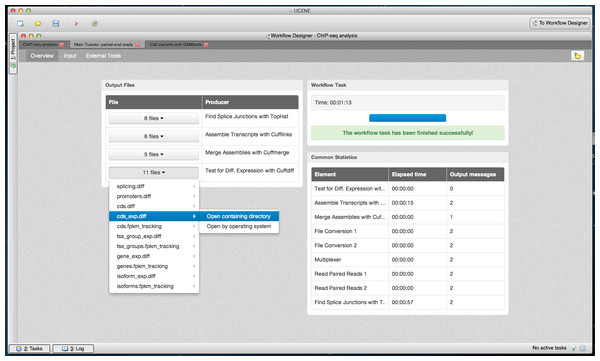Click the green icon below Project tab
Image resolution: width=600 pixels, height=361 pixels.
13,67
